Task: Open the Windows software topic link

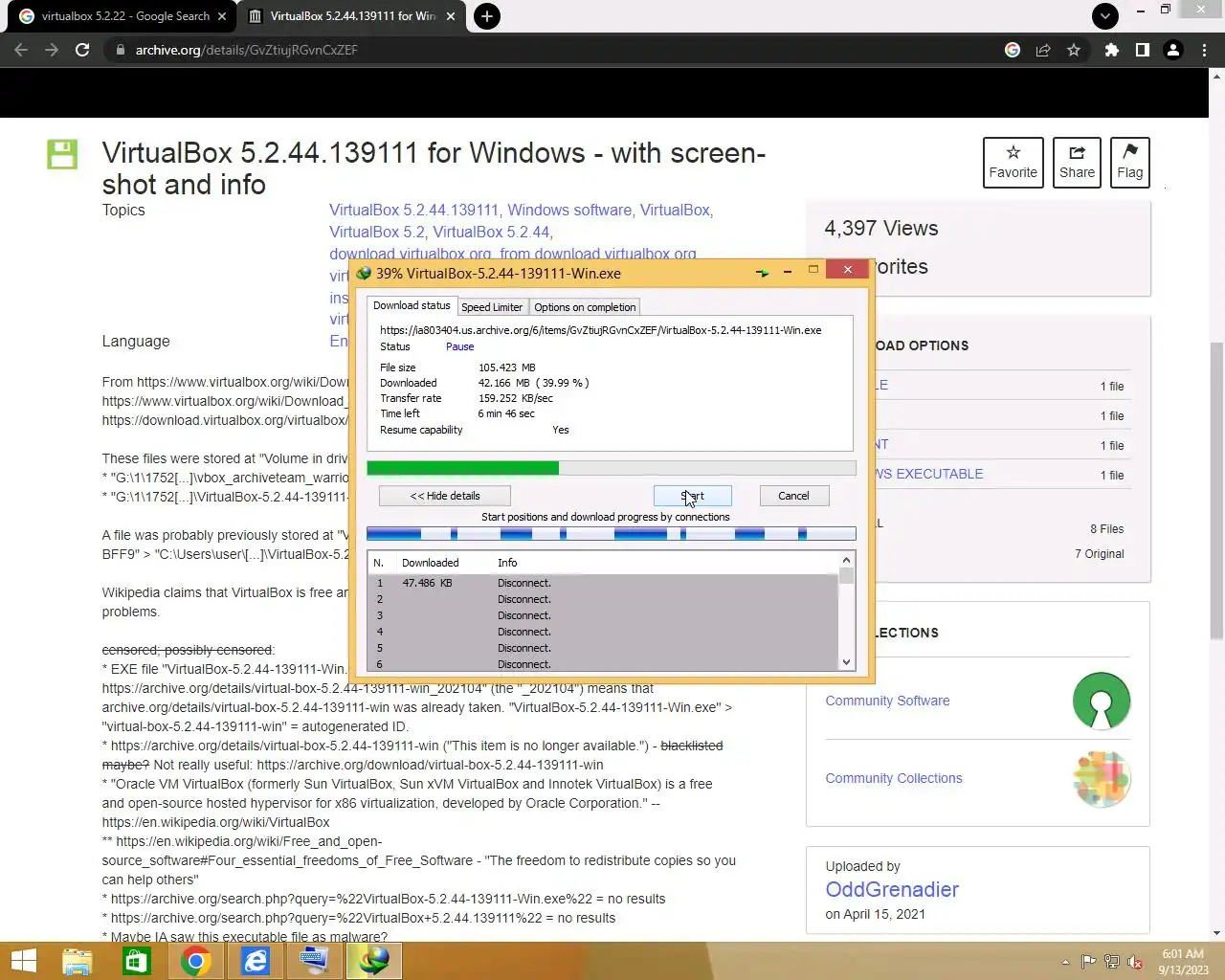Action: pyautogui.click(x=569, y=210)
